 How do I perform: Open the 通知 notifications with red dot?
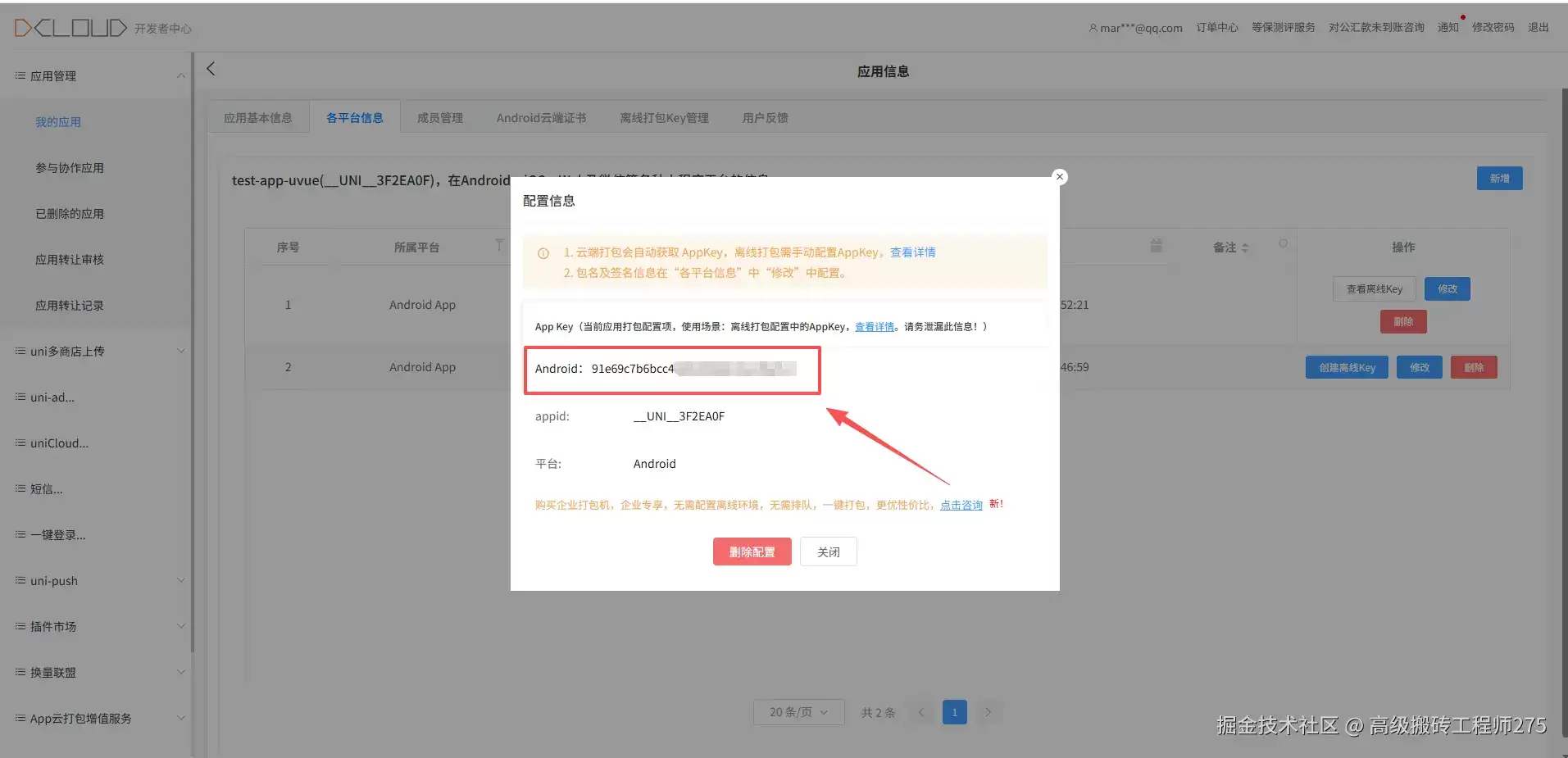[1448, 27]
